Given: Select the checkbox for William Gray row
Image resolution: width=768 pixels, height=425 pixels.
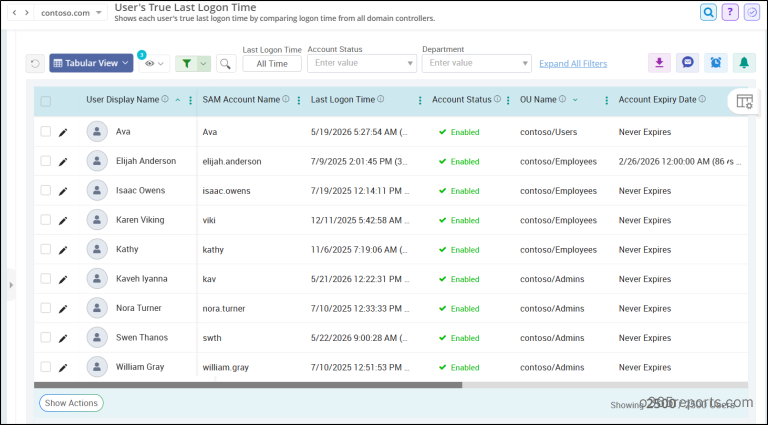Looking at the screenshot, I should pos(46,366).
